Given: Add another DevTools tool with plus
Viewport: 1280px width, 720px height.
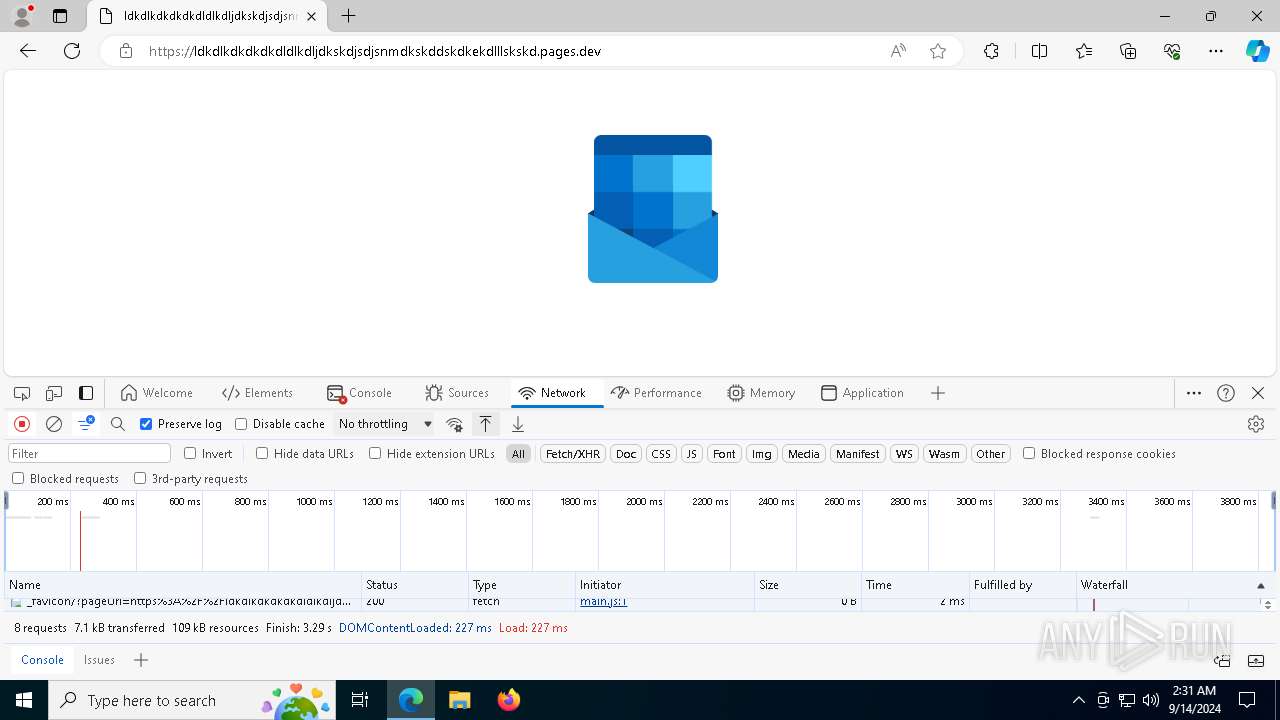Looking at the screenshot, I should (x=938, y=393).
